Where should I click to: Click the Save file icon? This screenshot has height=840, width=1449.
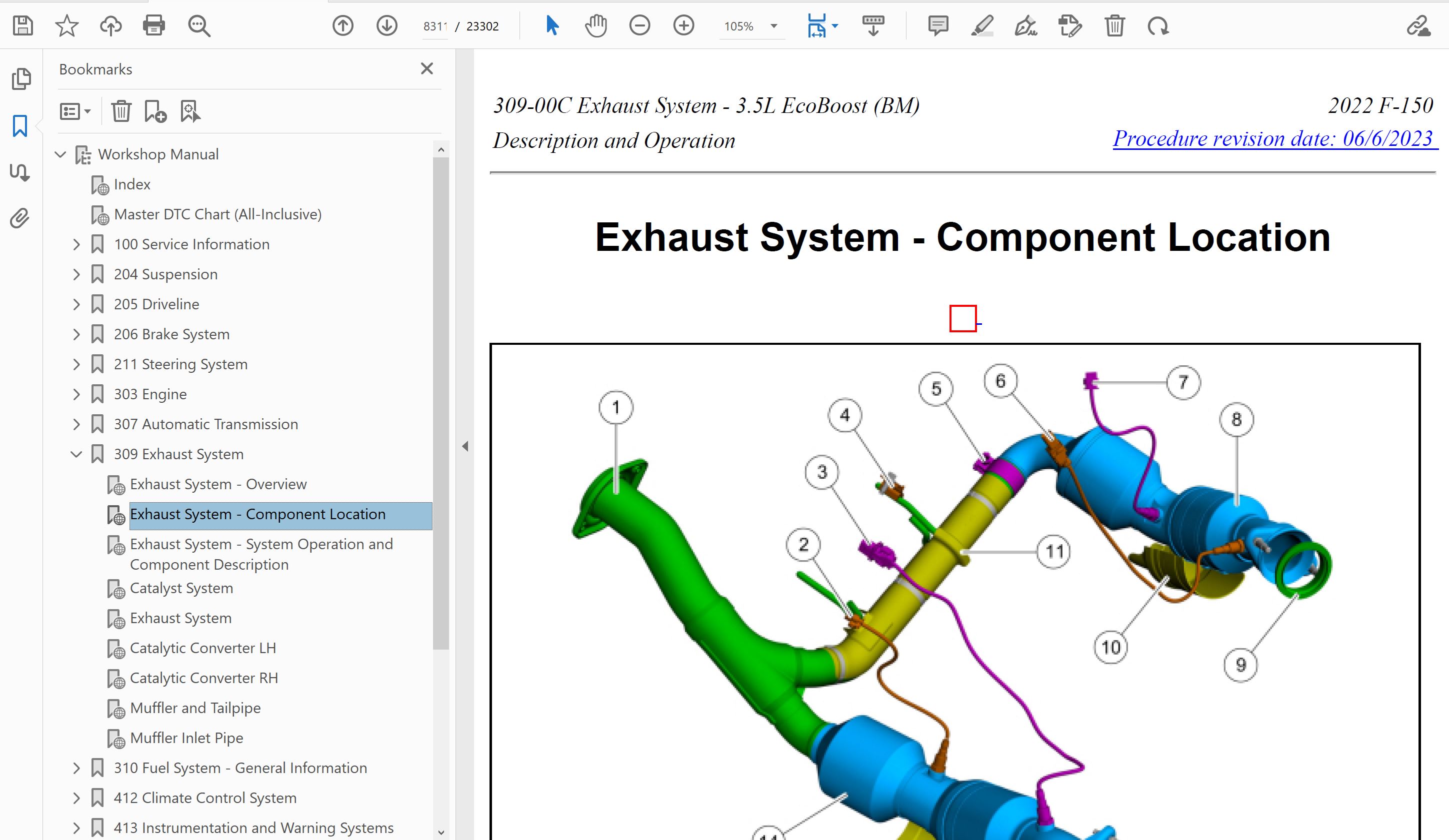23,26
